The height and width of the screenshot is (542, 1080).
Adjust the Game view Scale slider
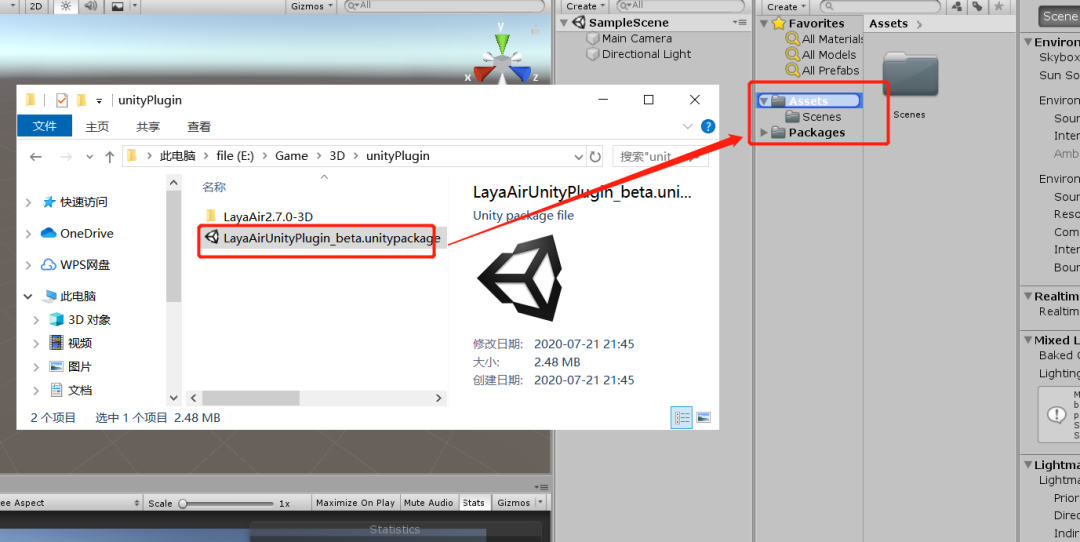coord(227,503)
